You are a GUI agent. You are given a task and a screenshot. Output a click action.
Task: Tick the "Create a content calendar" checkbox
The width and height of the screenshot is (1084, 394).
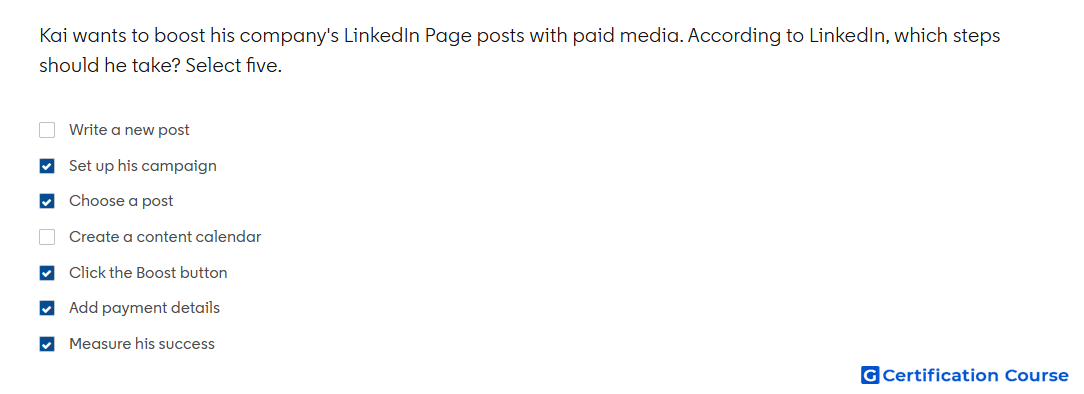(x=47, y=237)
